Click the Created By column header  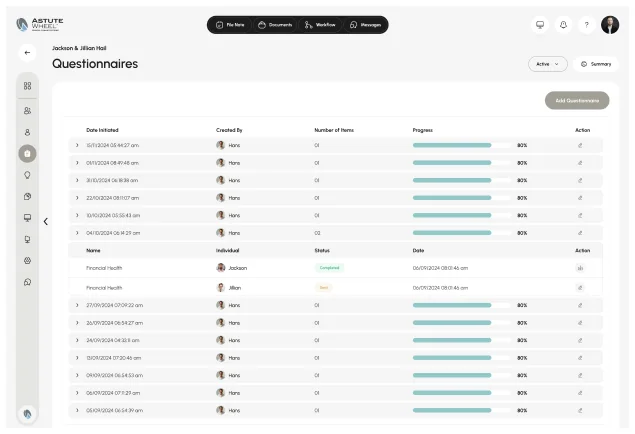(x=229, y=130)
